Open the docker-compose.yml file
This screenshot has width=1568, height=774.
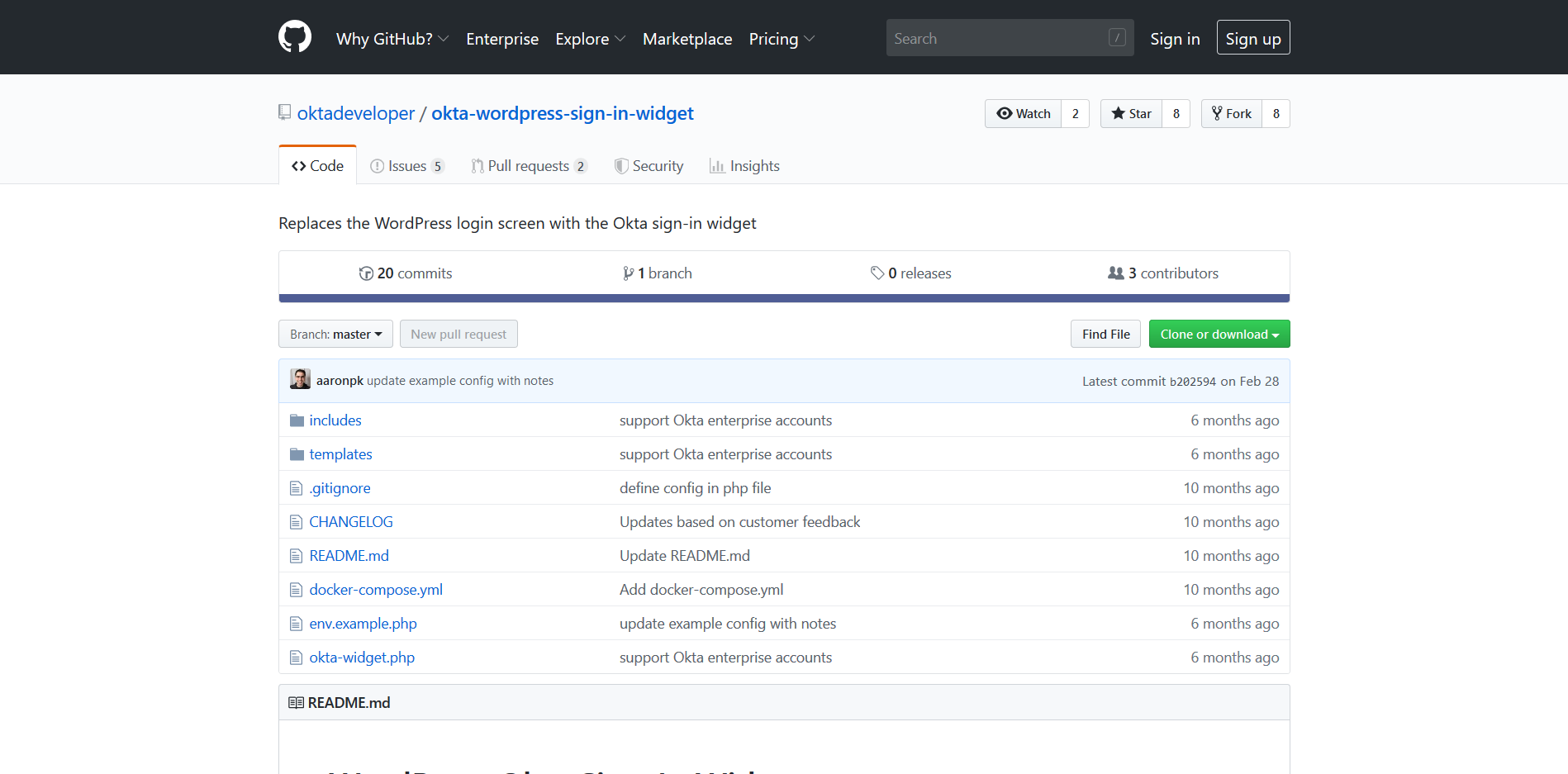[376, 590]
